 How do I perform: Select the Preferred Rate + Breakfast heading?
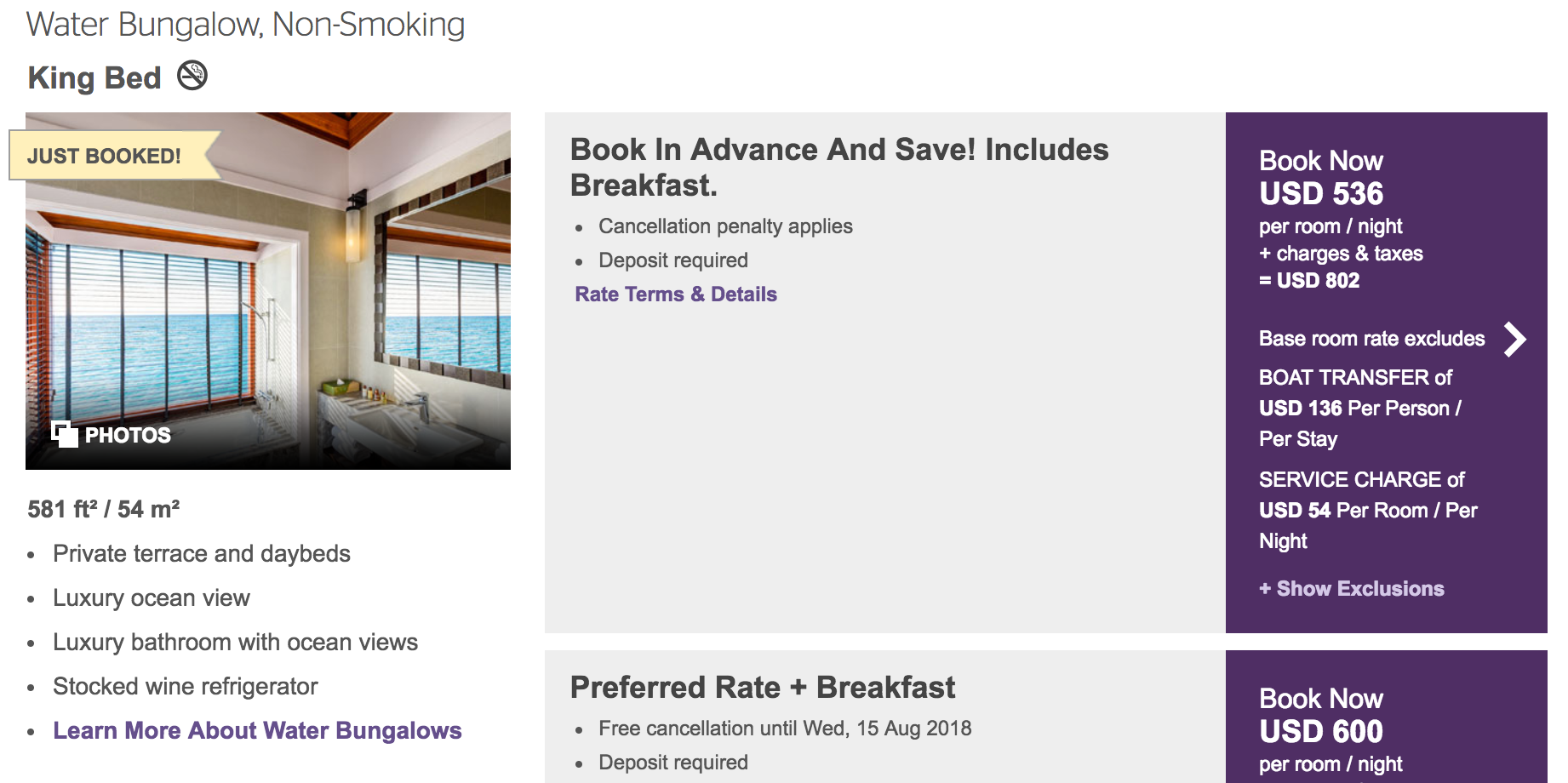(x=762, y=688)
